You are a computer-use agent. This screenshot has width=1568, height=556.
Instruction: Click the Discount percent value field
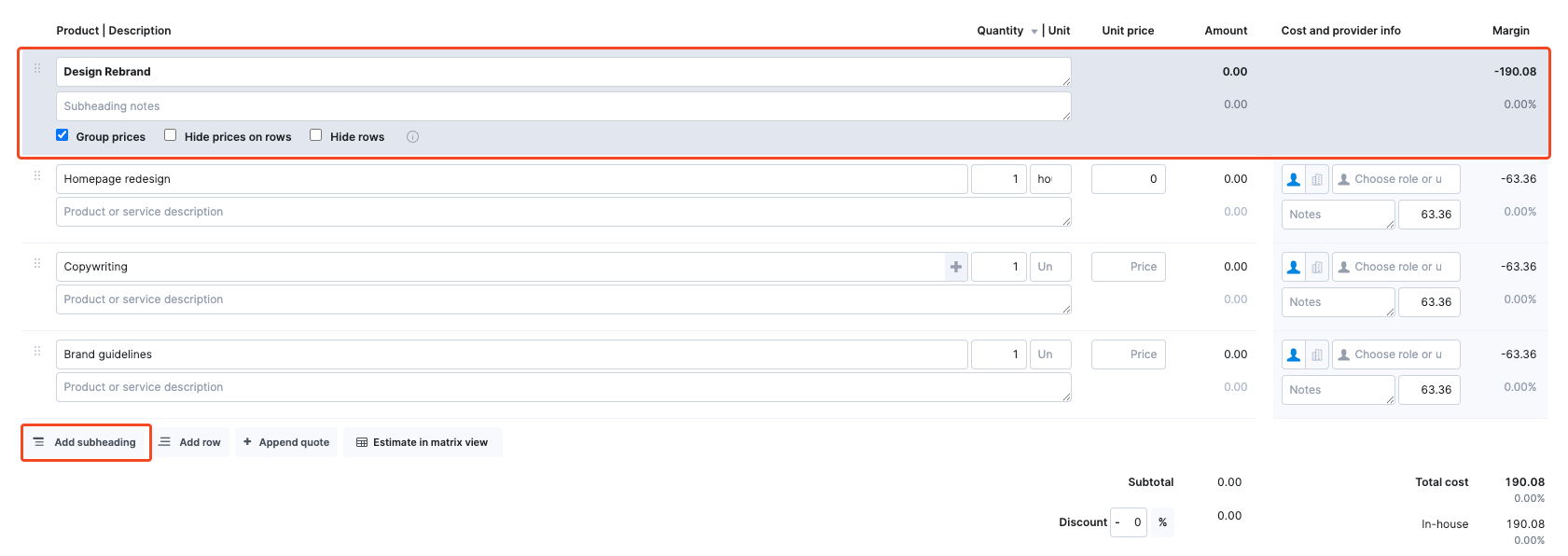click(1135, 522)
